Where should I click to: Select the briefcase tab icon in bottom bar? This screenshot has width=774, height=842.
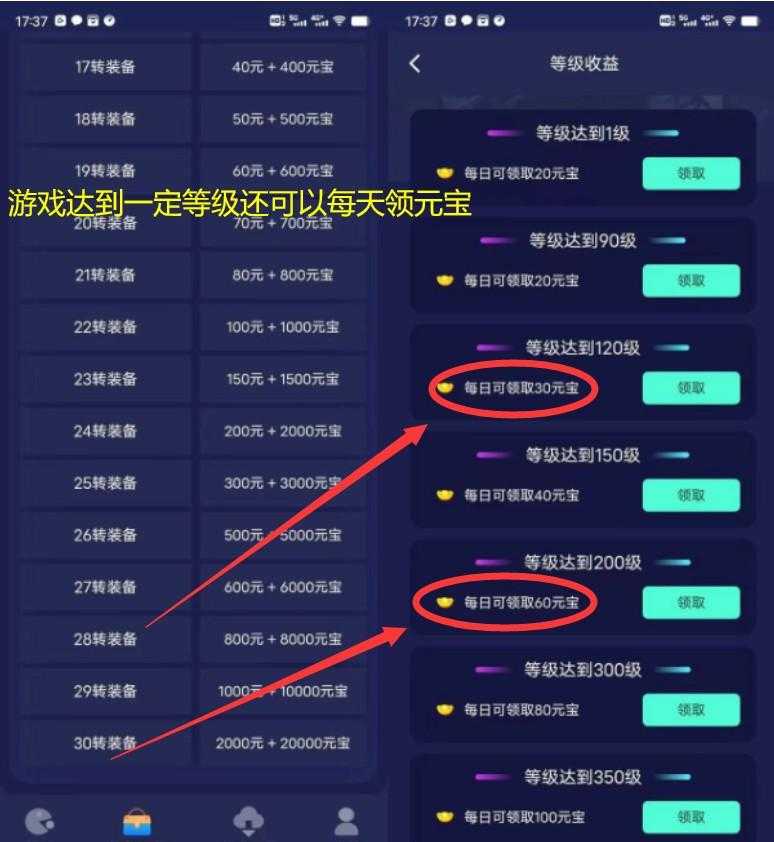pyautogui.click(x=137, y=822)
